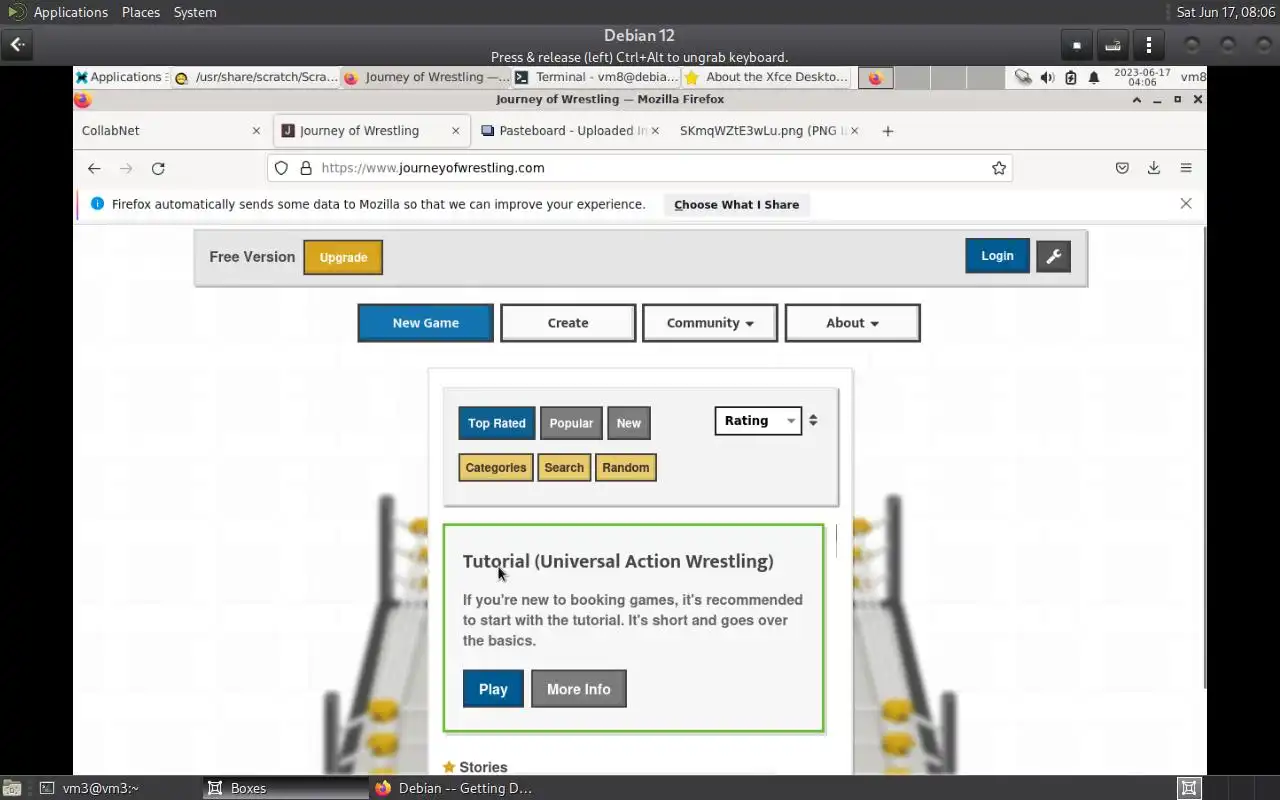1280x800 pixels.
Task: Click the Create button
Action: pyautogui.click(x=568, y=323)
